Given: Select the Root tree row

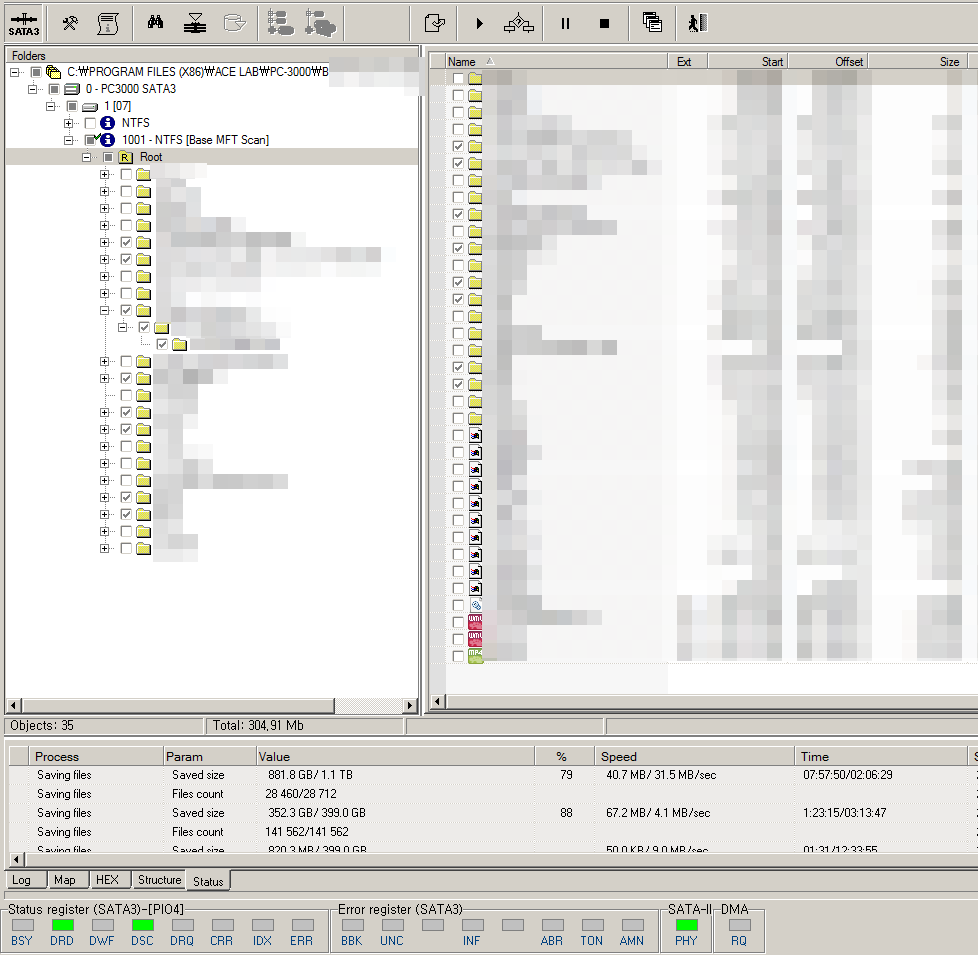Looking at the screenshot, I should (212, 157).
